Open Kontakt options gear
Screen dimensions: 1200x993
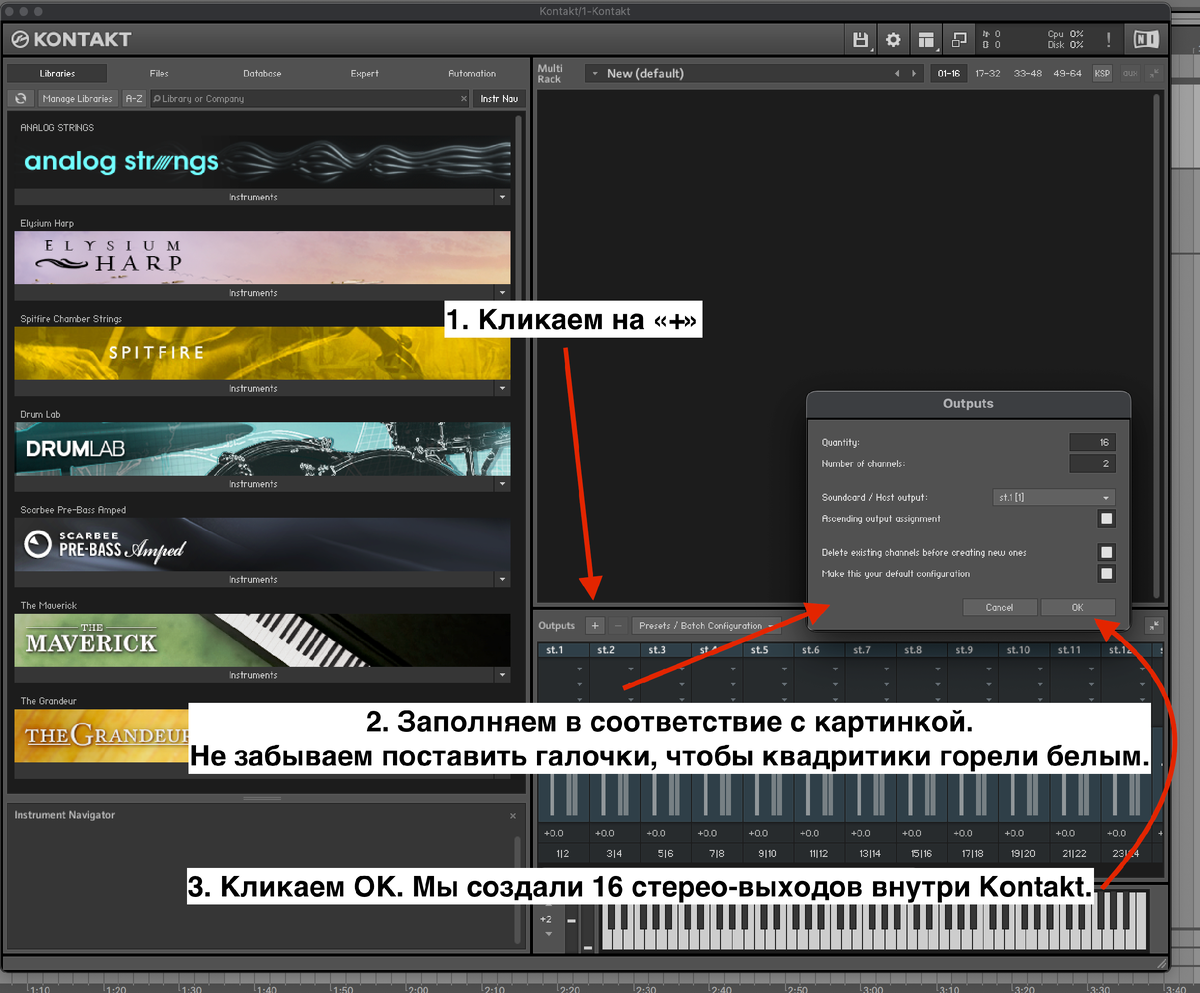(x=893, y=40)
